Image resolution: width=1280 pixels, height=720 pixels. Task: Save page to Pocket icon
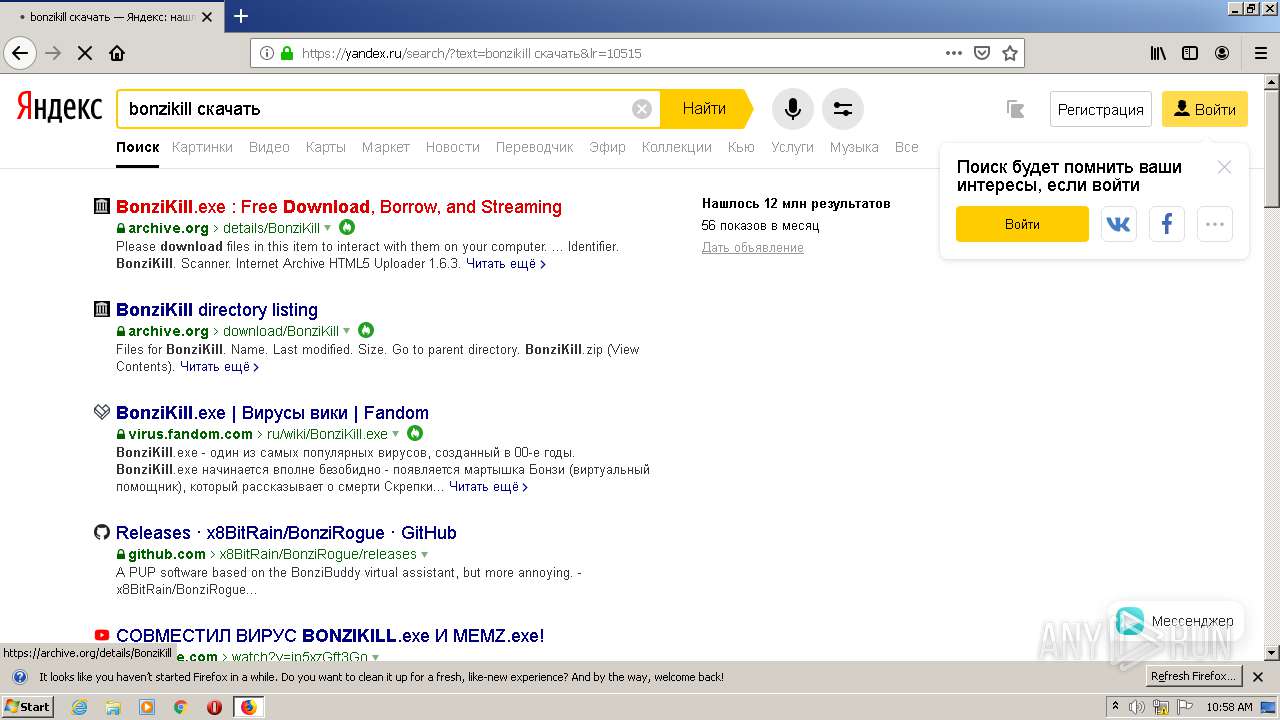(982, 53)
